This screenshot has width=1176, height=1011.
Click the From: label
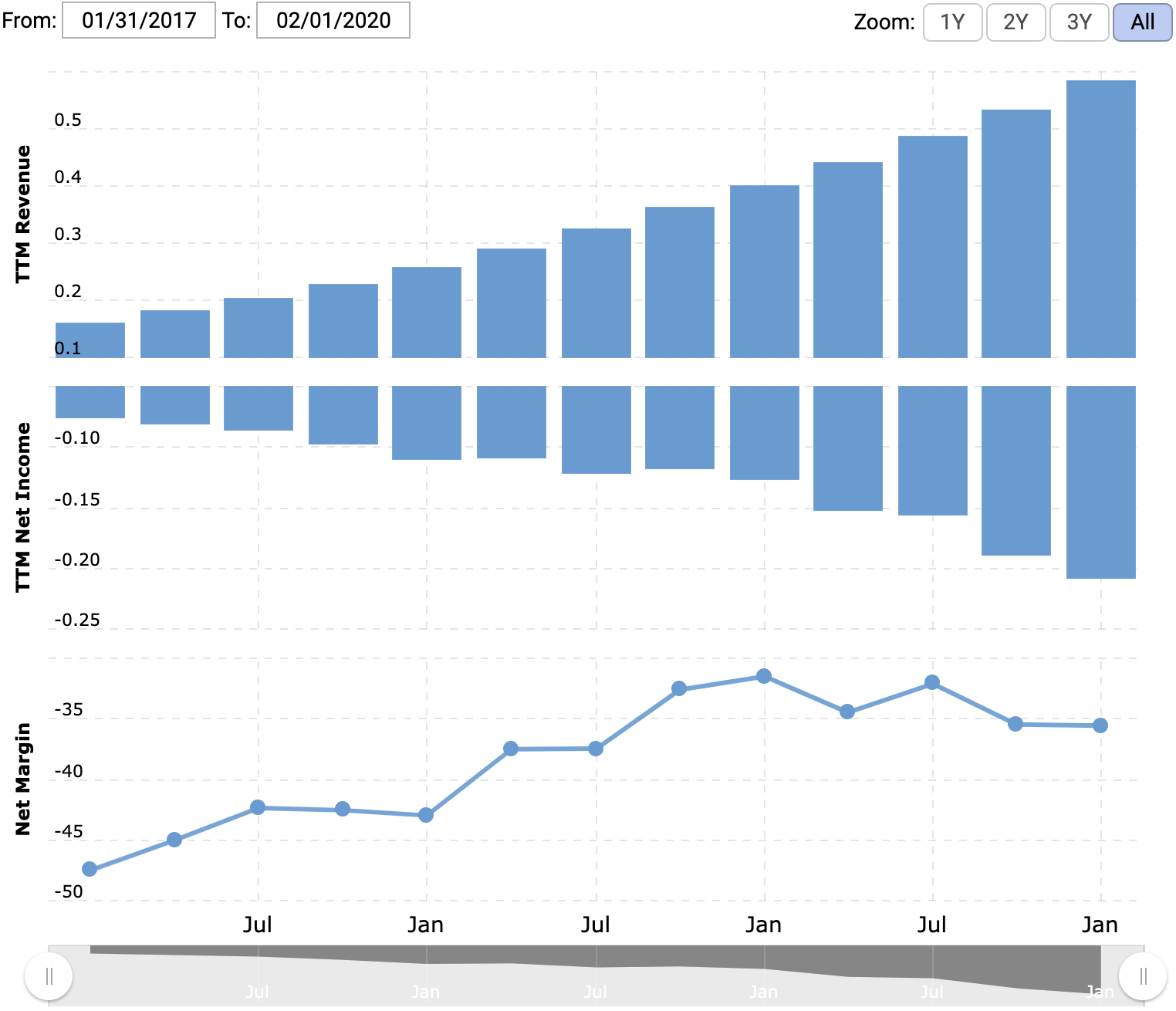coord(29,20)
